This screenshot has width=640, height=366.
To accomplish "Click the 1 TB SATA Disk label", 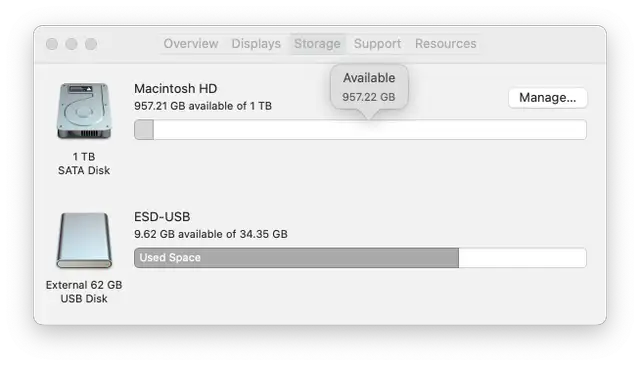I will [x=84, y=163].
